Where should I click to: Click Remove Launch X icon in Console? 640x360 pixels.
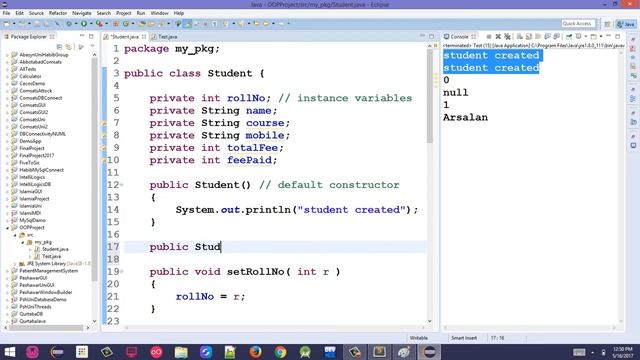point(498,36)
